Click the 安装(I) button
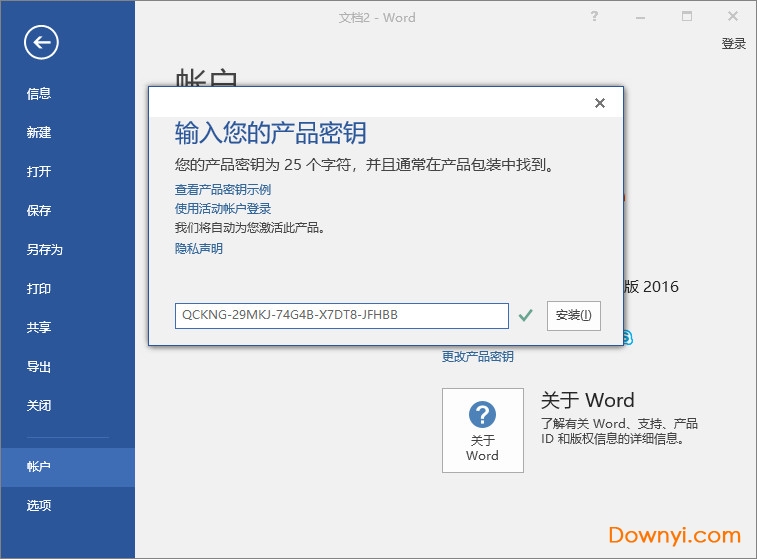The width and height of the screenshot is (757, 559). coord(574,316)
